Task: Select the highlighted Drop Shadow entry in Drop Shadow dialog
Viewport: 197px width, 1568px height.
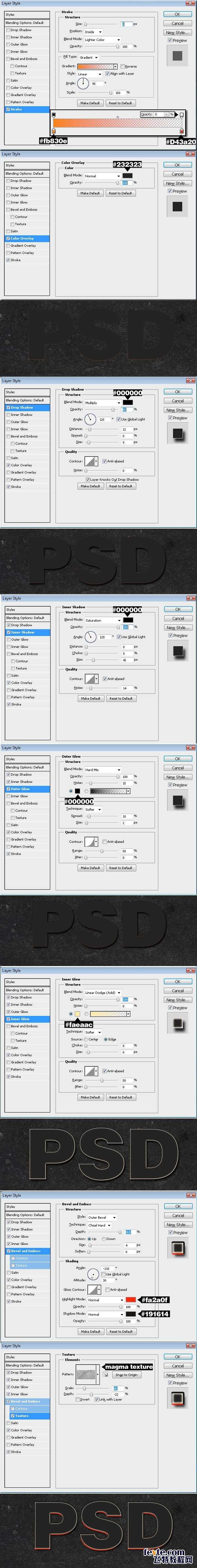Action: 27,408
